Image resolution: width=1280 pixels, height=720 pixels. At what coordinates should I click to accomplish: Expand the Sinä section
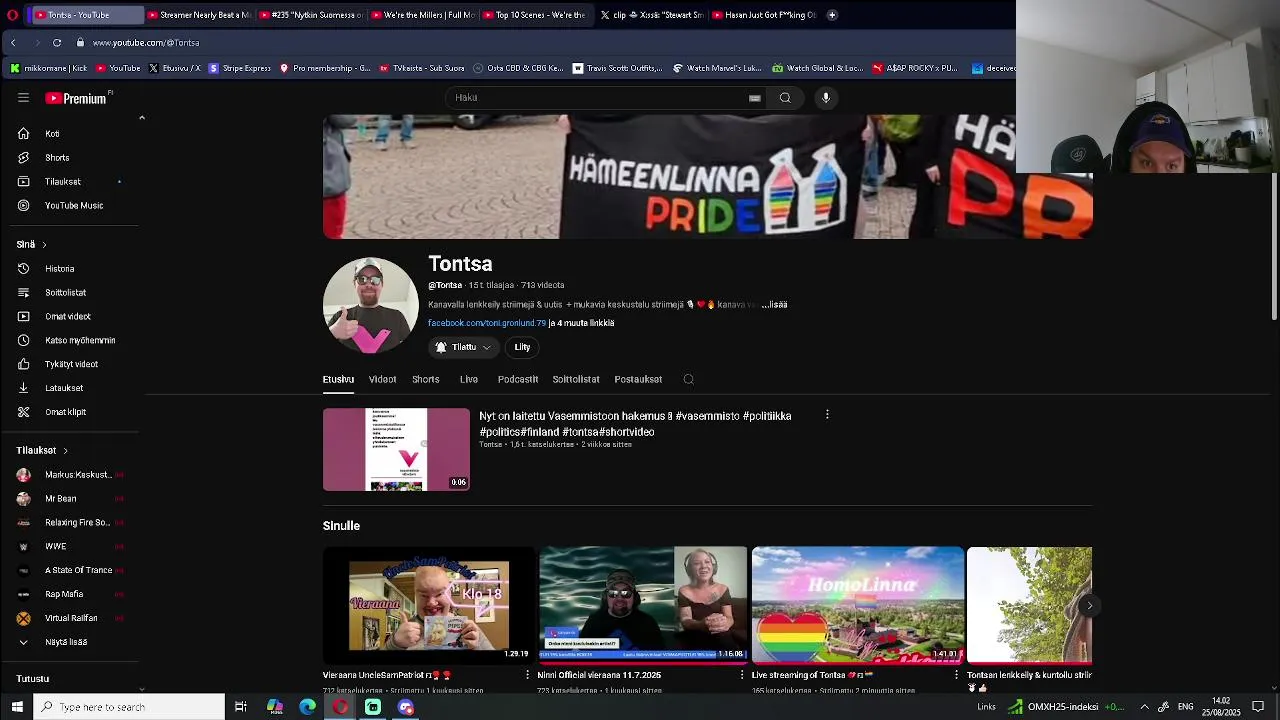tap(31, 244)
